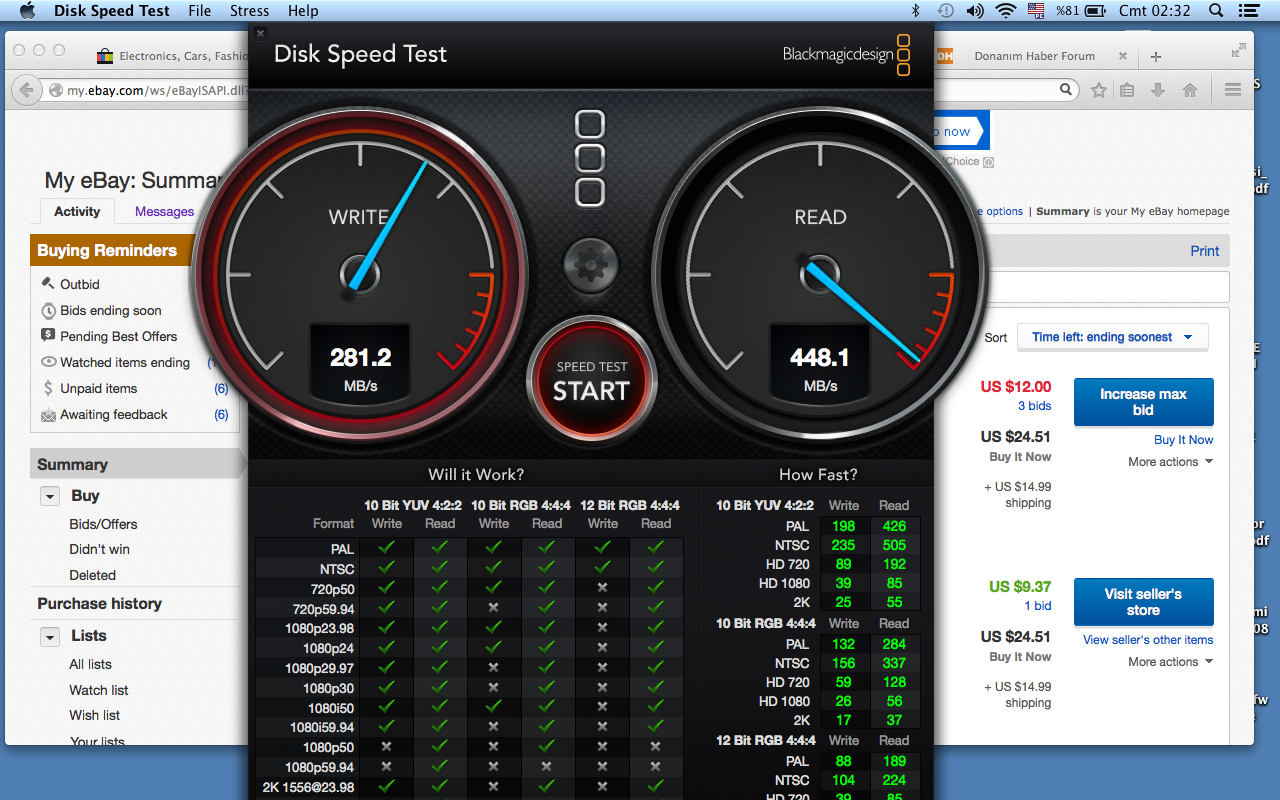Open Didn't win in the sidebar
The height and width of the screenshot is (800, 1280).
[x=99, y=549]
